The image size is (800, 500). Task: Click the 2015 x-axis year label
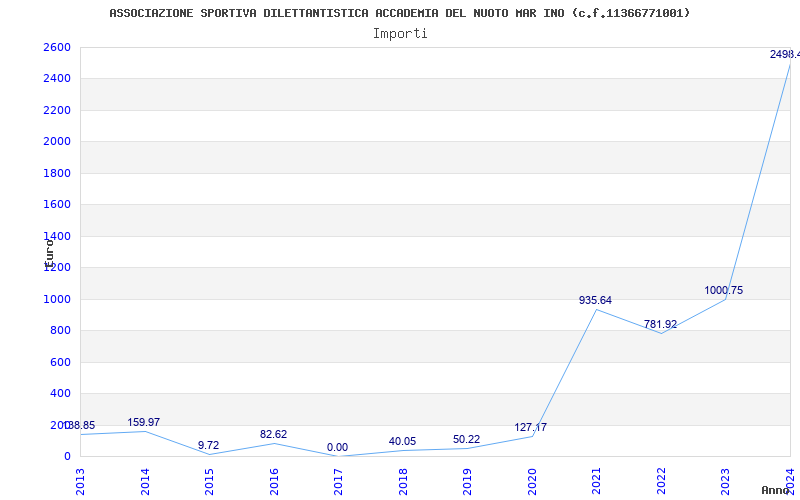[x=209, y=481]
